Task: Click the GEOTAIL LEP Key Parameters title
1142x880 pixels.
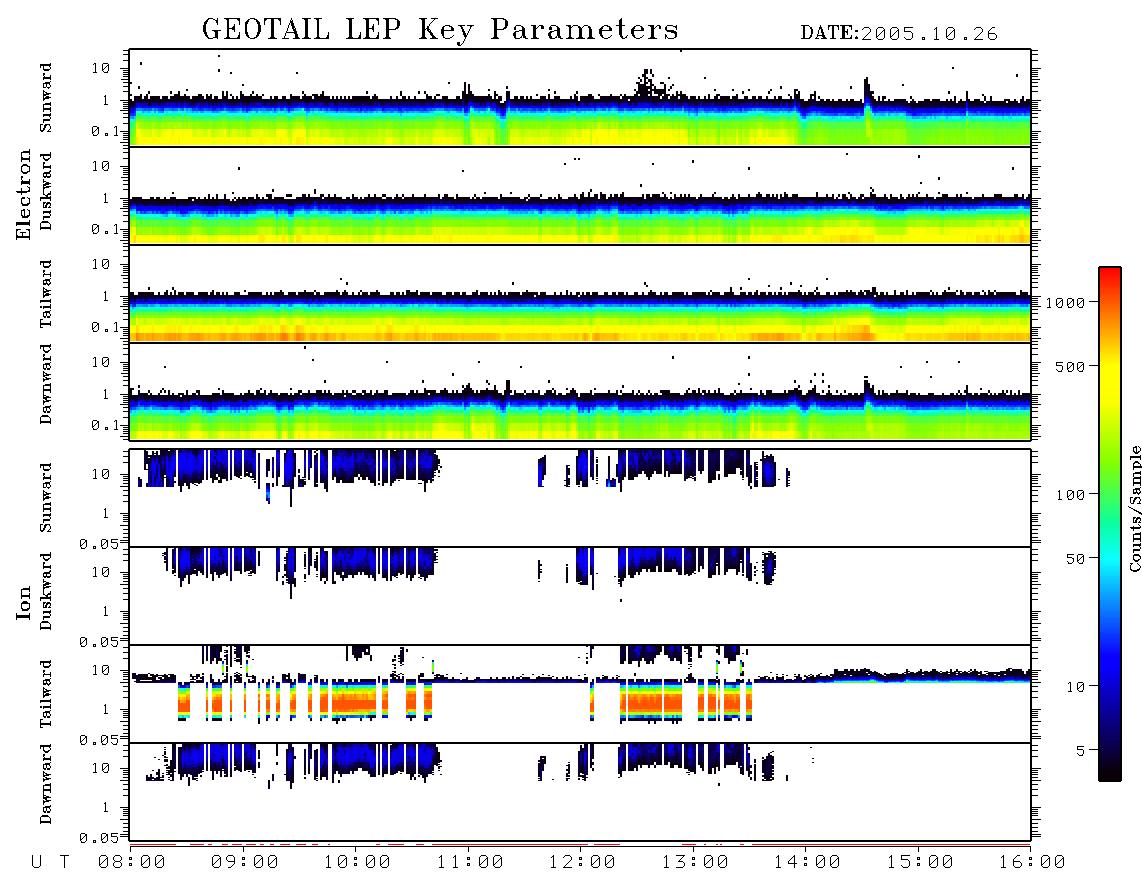Action: tap(440, 30)
